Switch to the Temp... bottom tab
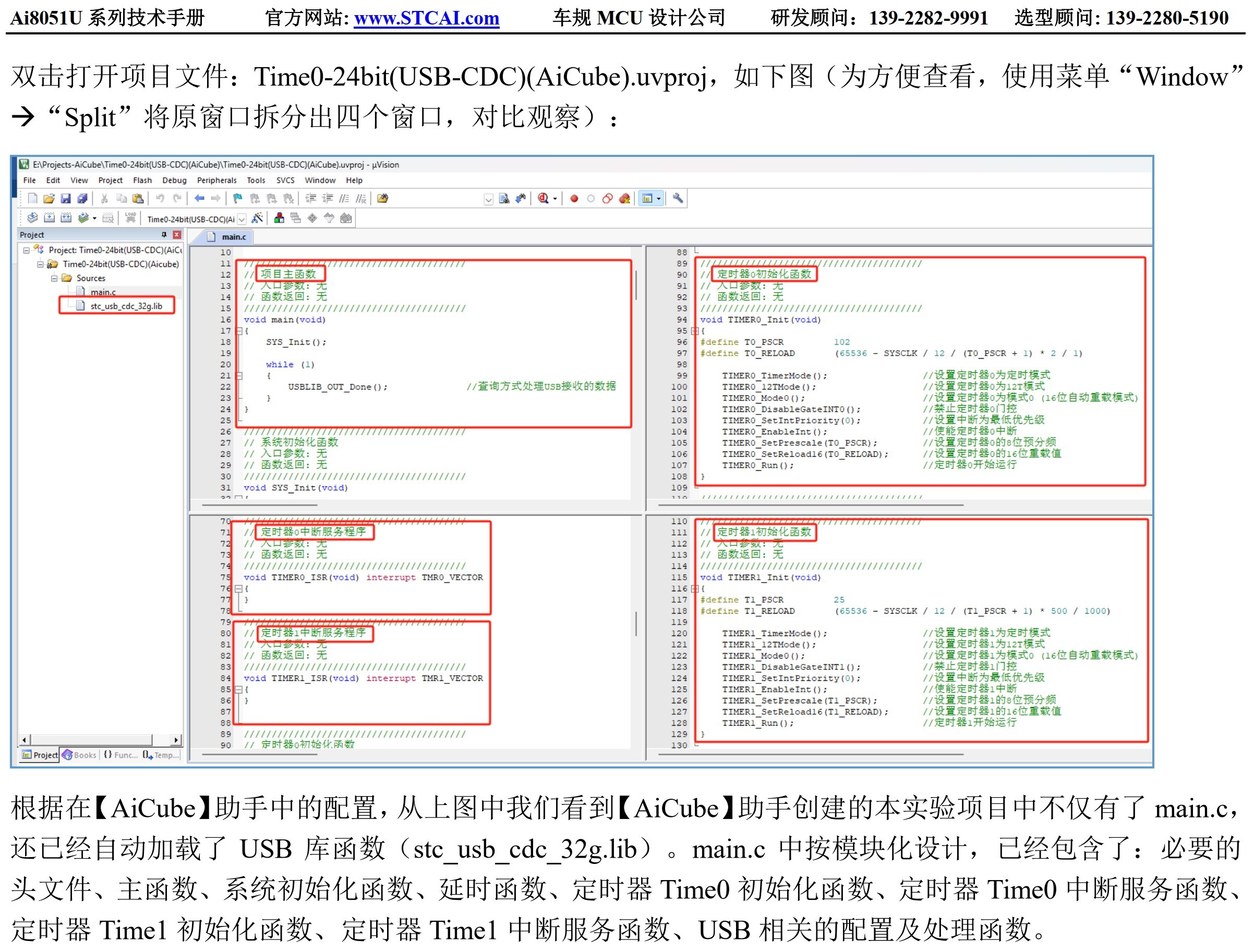 161,755
